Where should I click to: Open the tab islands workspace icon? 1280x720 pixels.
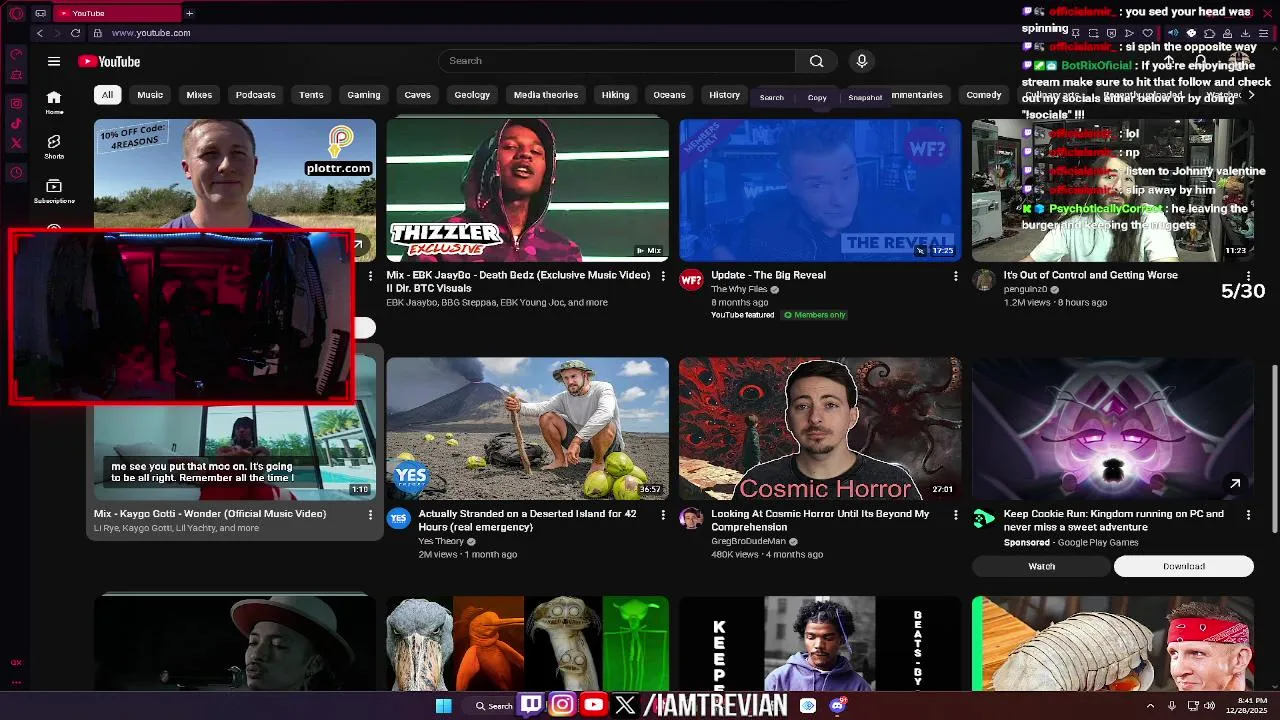pyautogui.click(x=40, y=13)
